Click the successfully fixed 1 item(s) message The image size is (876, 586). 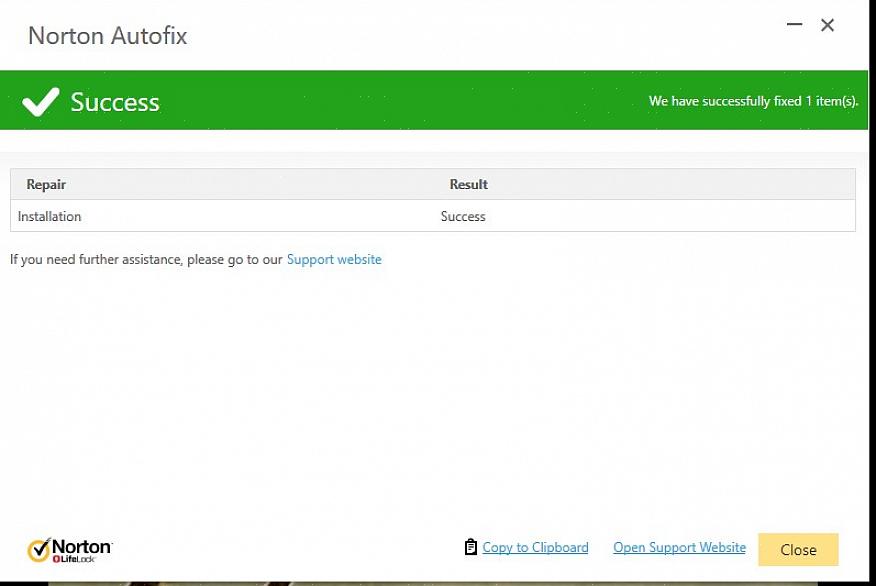point(753,101)
